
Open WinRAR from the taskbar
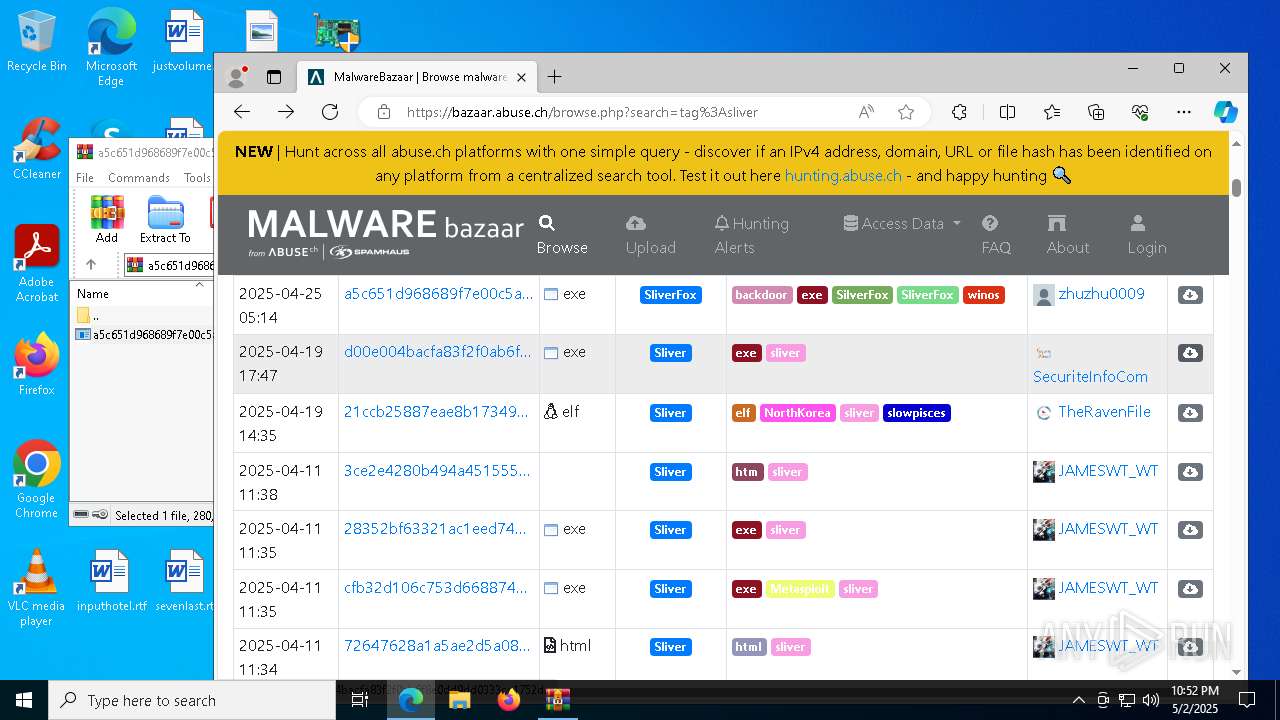[558, 700]
